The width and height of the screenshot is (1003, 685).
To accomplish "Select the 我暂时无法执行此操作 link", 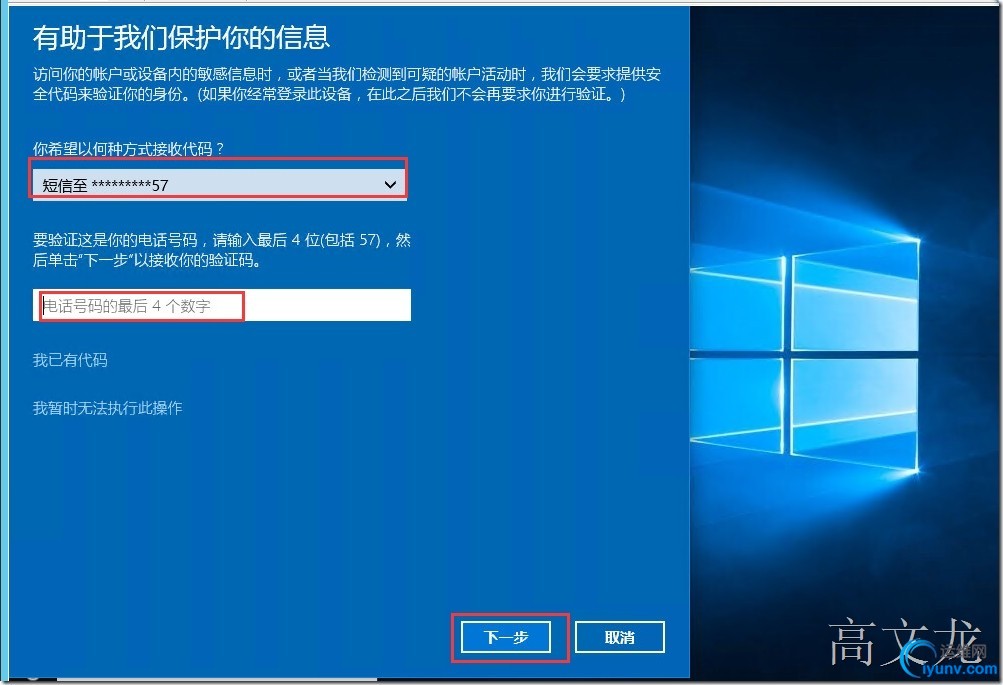I will pyautogui.click(x=107, y=408).
